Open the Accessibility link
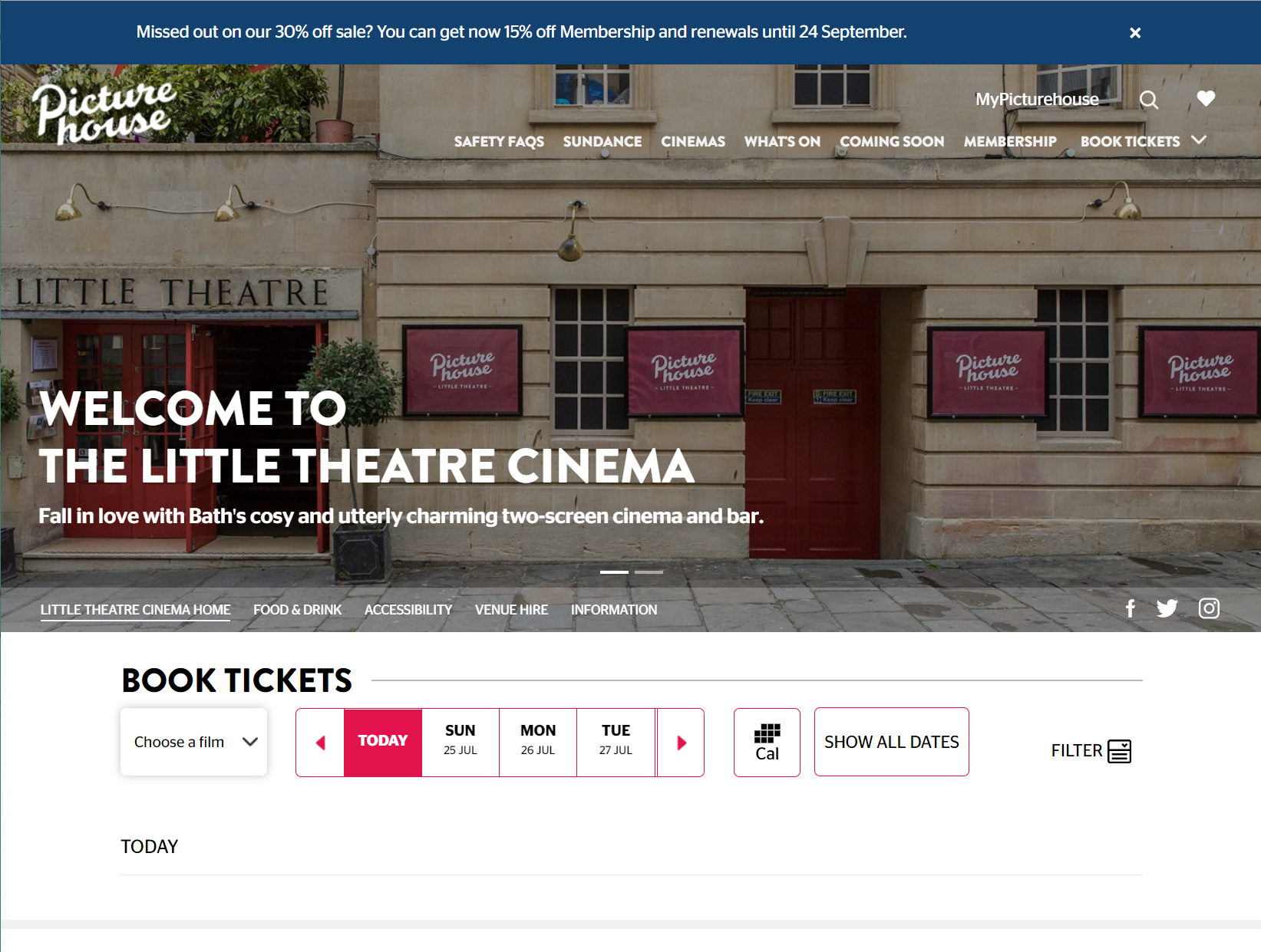The height and width of the screenshot is (952, 1261). point(408,610)
